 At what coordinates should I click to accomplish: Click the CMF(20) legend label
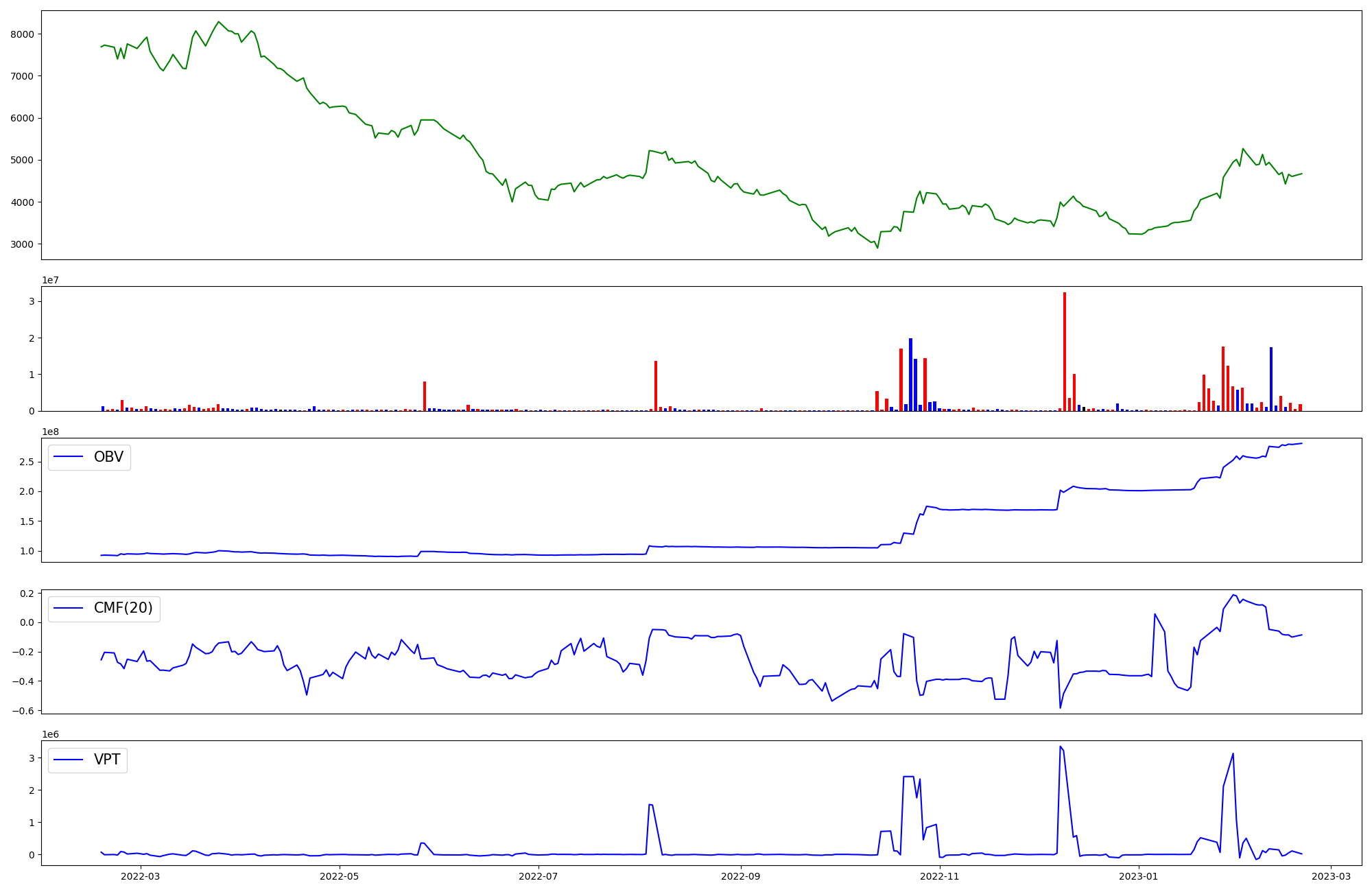(x=123, y=609)
